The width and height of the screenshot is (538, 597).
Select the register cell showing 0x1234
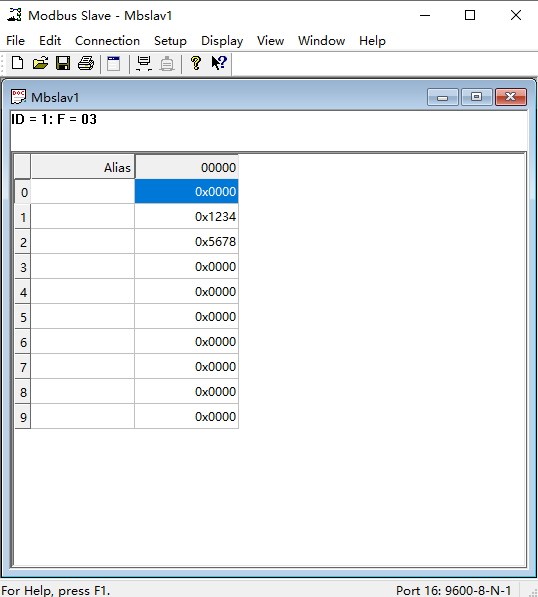187,216
